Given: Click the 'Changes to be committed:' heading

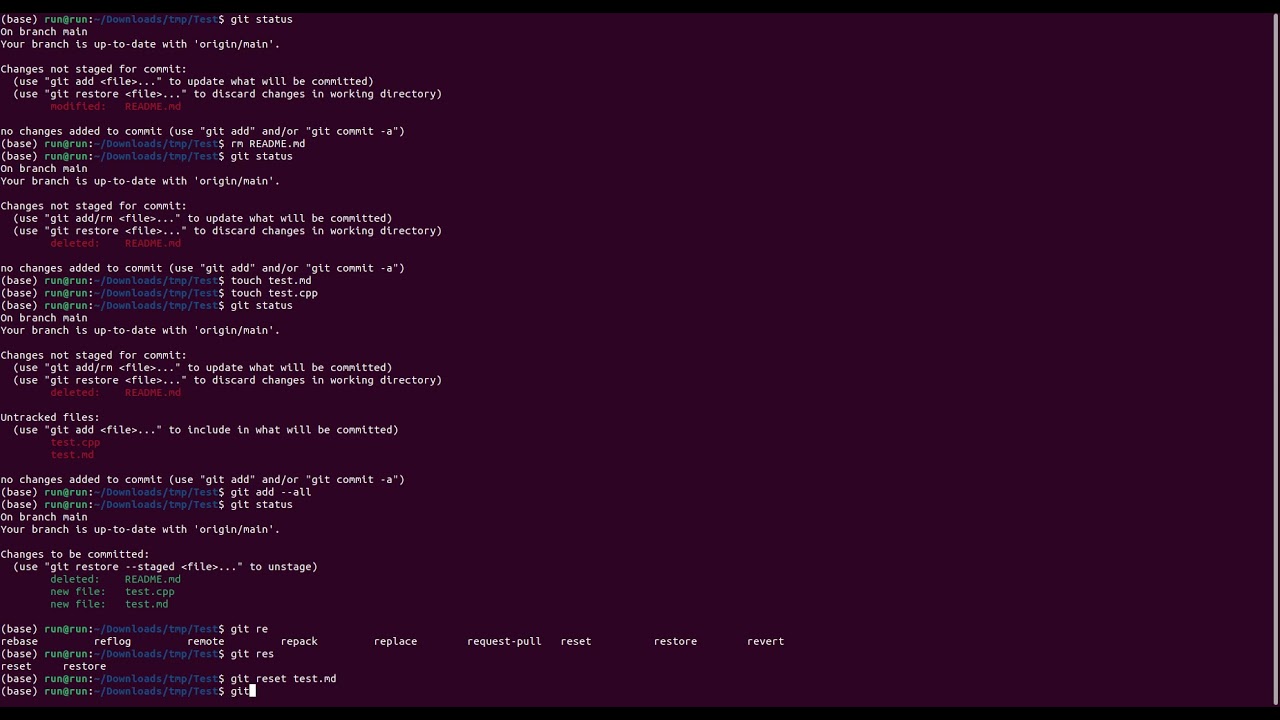Looking at the screenshot, I should (x=74, y=554).
